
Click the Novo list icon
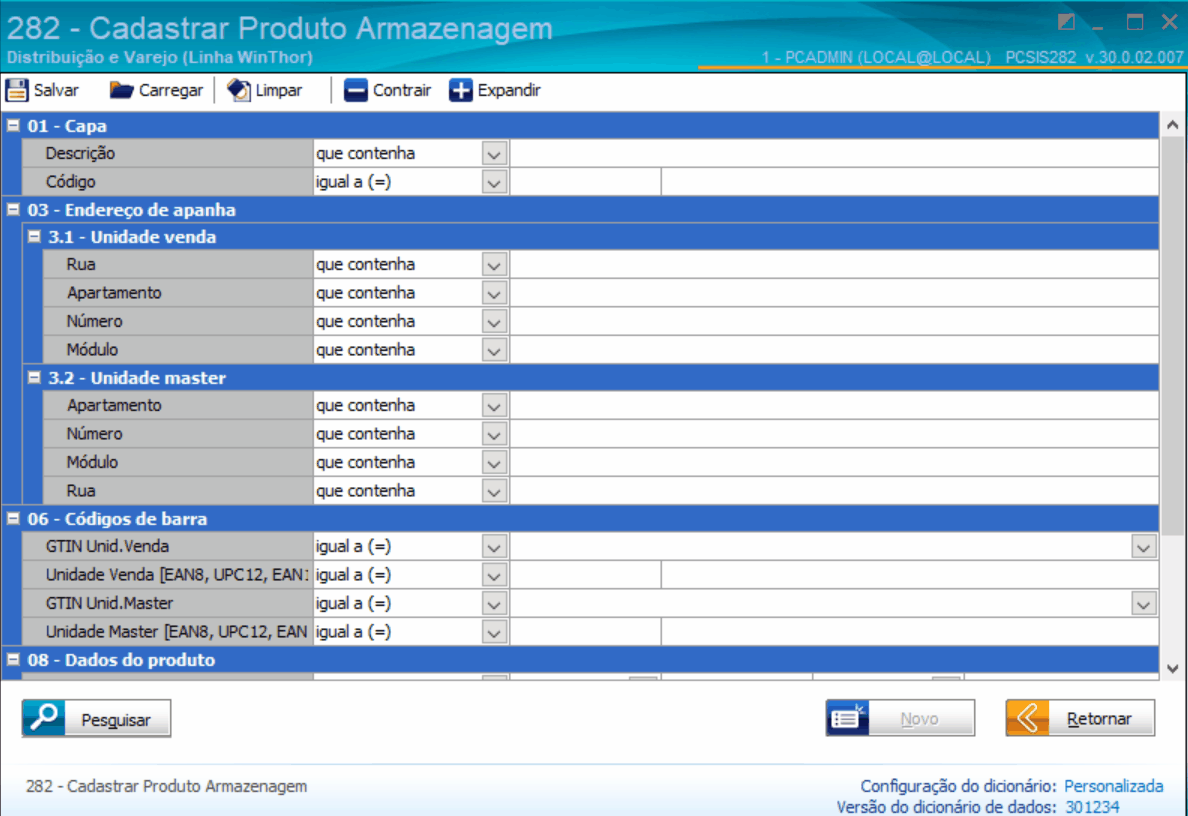[x=847, y=718]
